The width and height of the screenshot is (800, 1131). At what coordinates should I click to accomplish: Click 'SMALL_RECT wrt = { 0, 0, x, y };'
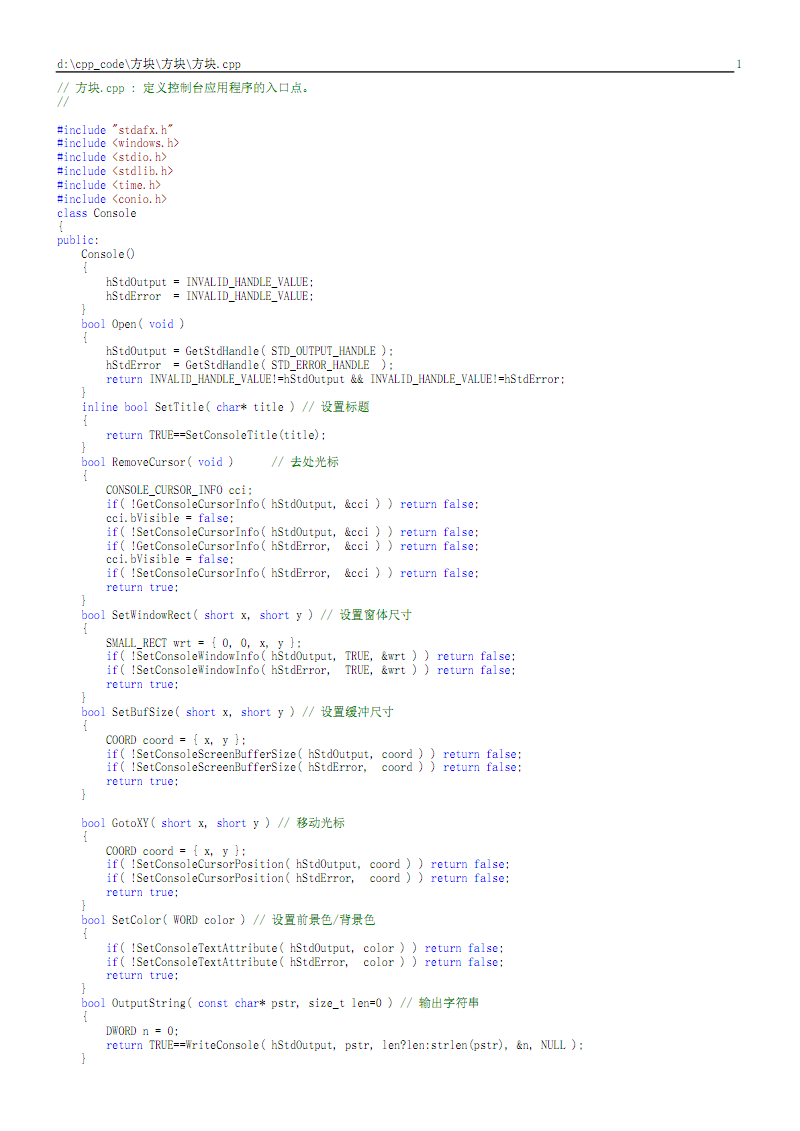point(203,643)
